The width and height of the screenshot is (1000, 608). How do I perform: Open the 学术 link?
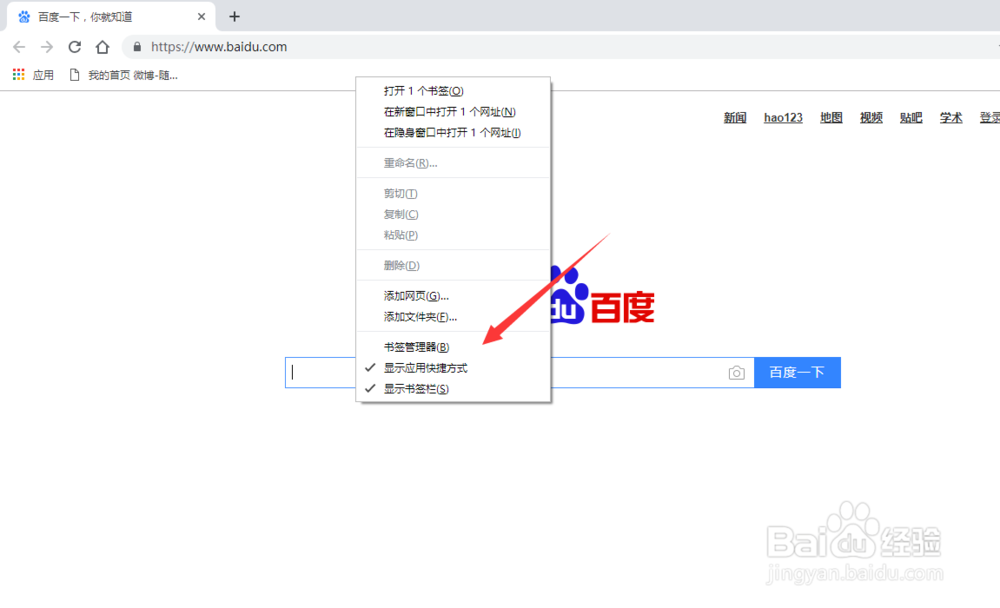pos(951,117)
